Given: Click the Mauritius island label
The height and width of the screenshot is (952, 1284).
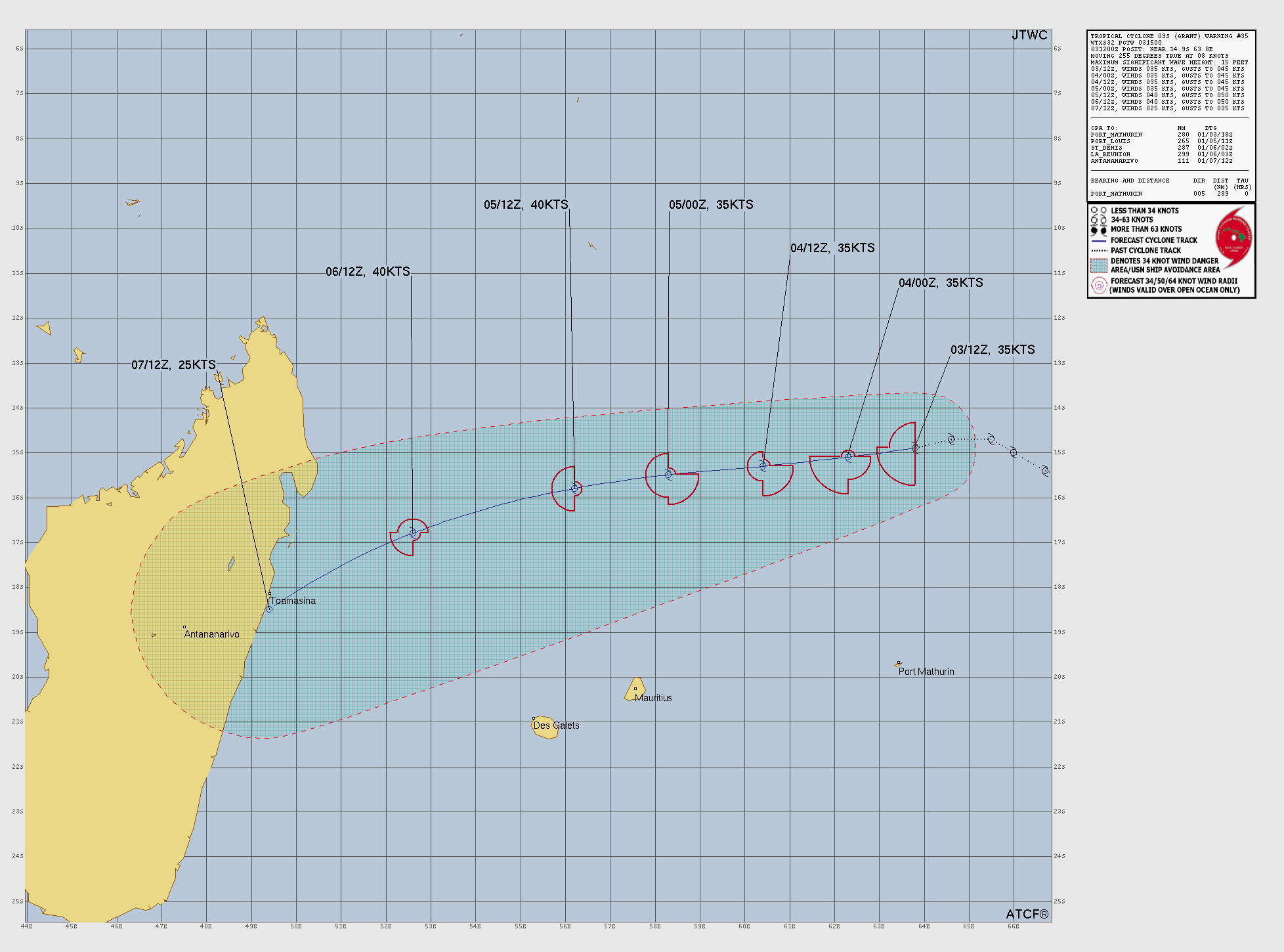Looking at the screenshot, I should point(653,698).
